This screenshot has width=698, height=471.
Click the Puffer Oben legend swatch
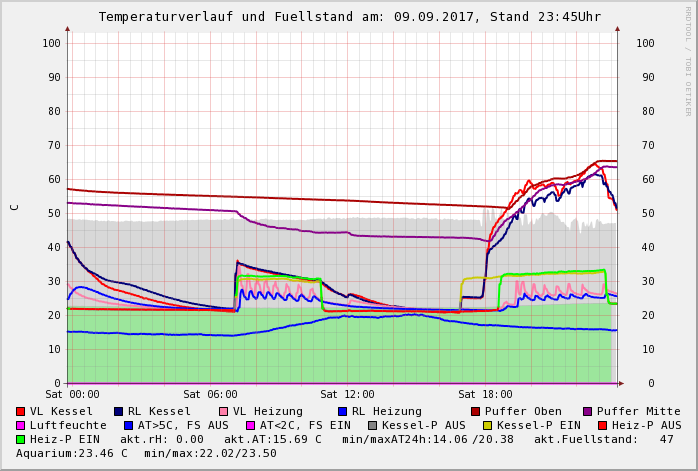pyautogui.click(x=476, y=411)
